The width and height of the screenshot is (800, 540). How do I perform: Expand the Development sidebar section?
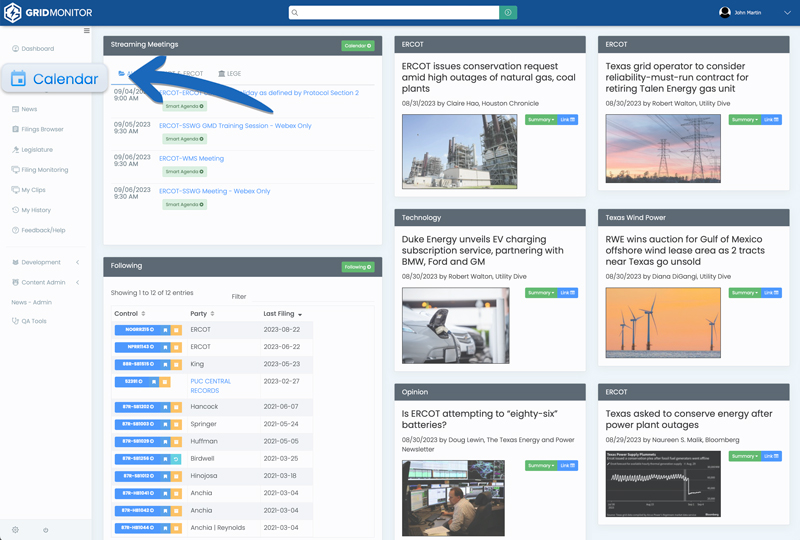(x=46, y=262)
